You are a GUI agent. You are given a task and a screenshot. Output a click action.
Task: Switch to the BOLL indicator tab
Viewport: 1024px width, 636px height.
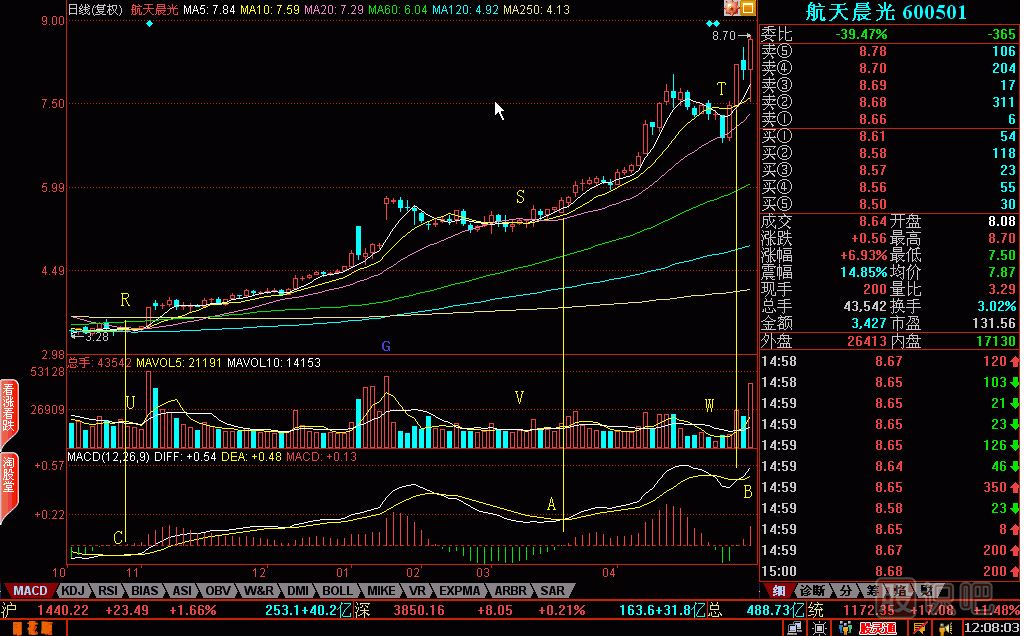(337, 591)
